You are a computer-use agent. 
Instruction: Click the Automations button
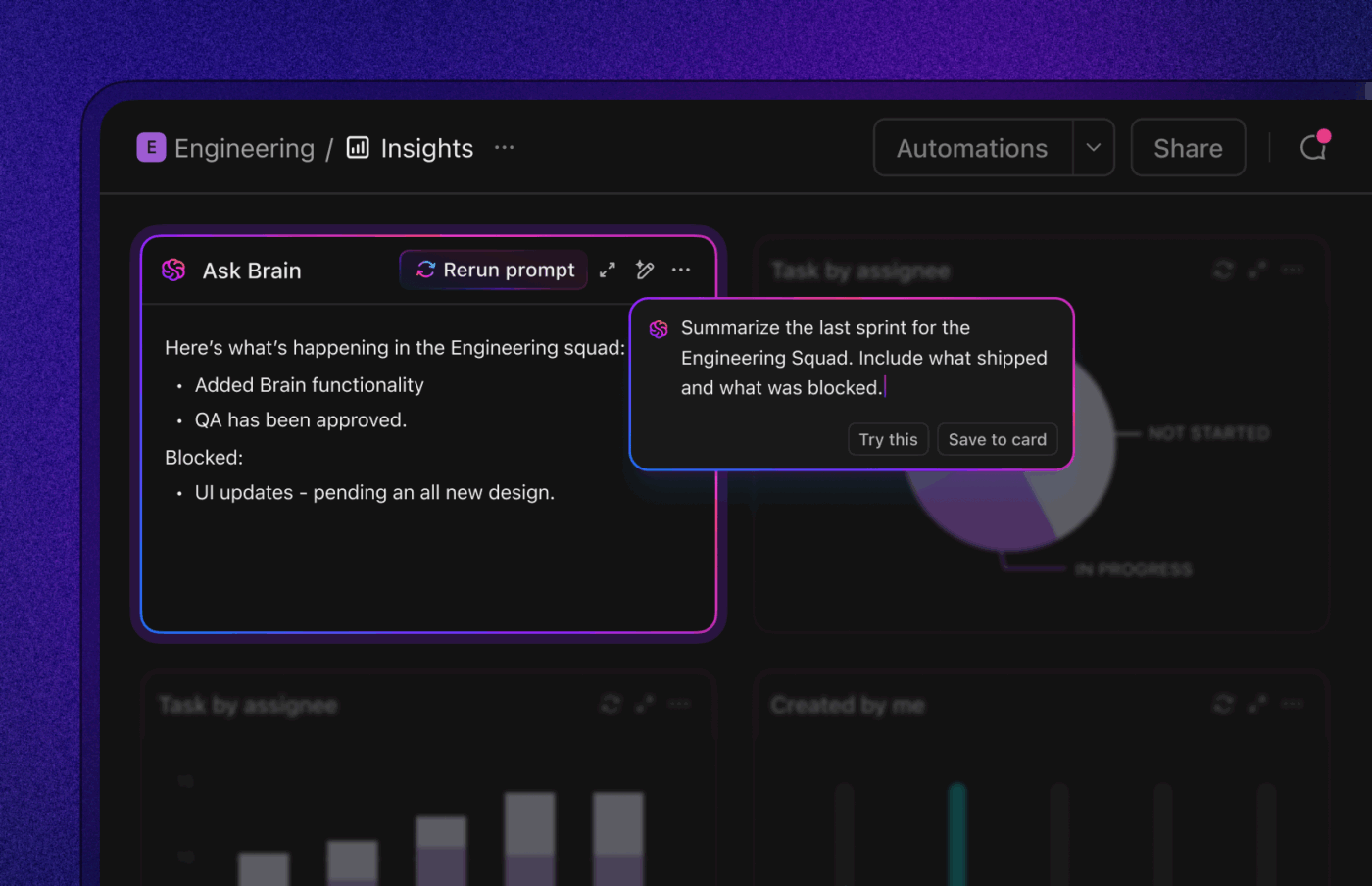972,148
